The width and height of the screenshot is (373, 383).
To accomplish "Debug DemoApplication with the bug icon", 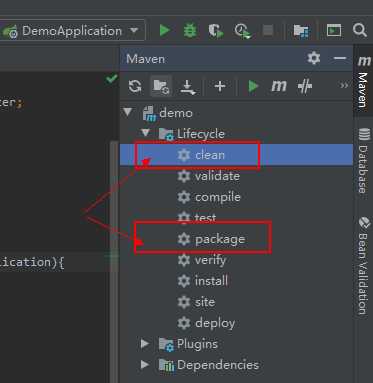I will pos(190,30).
